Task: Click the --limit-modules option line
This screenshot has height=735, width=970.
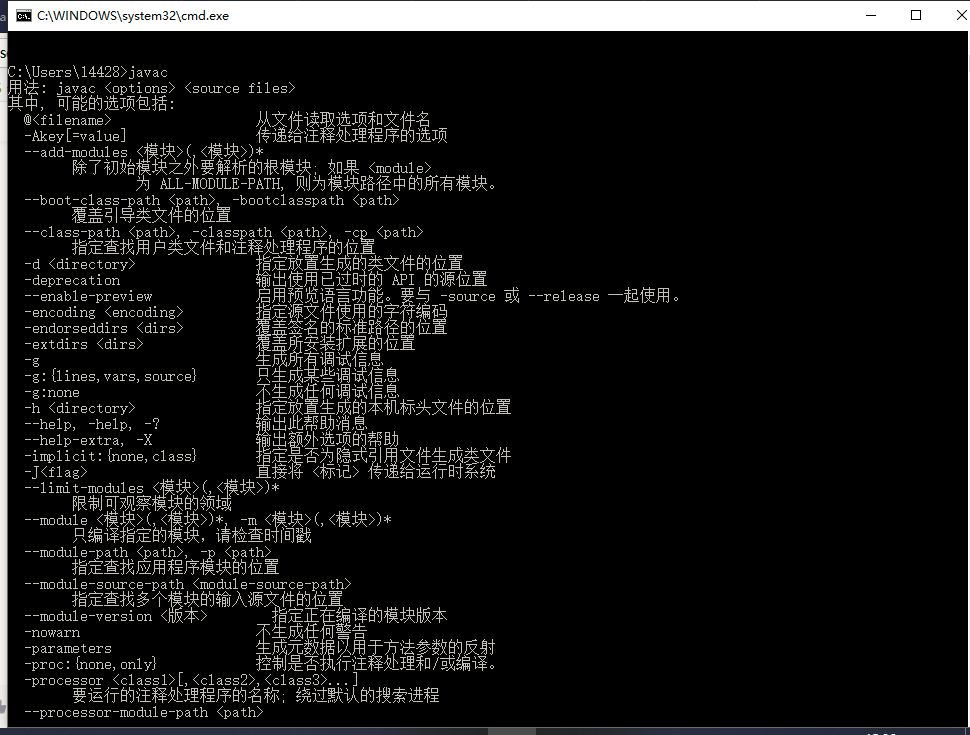Action: 152,489
